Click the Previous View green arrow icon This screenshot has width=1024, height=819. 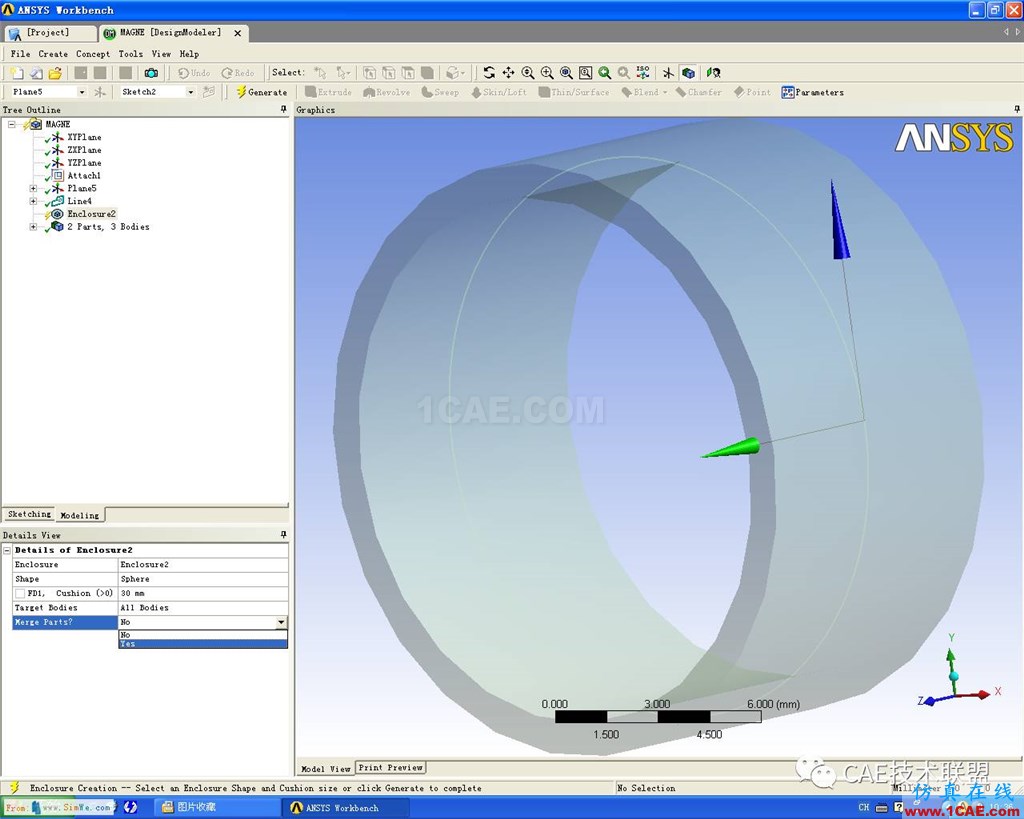pyautogui.click(x=605, y=73)
